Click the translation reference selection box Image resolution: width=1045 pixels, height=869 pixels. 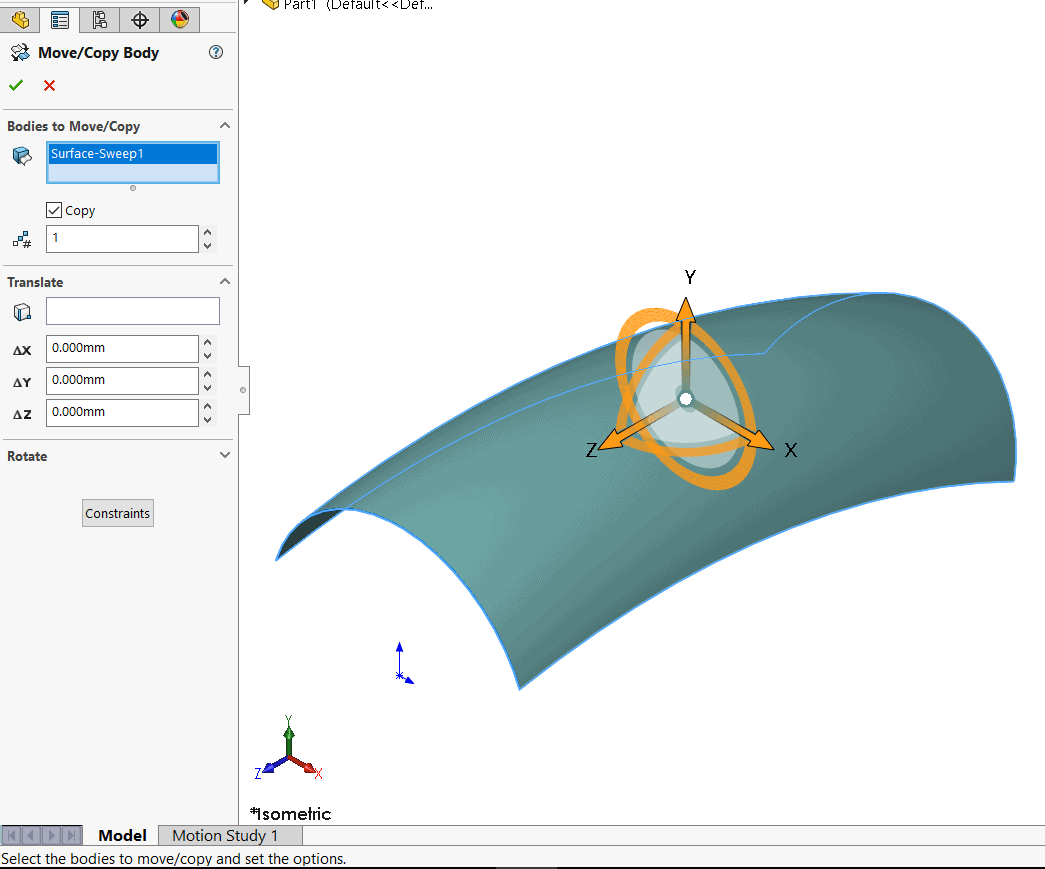133,311
